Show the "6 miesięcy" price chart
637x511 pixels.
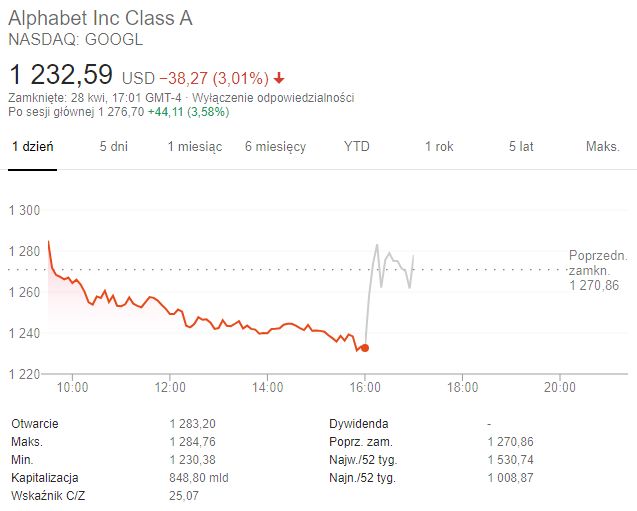pos(275,146)
